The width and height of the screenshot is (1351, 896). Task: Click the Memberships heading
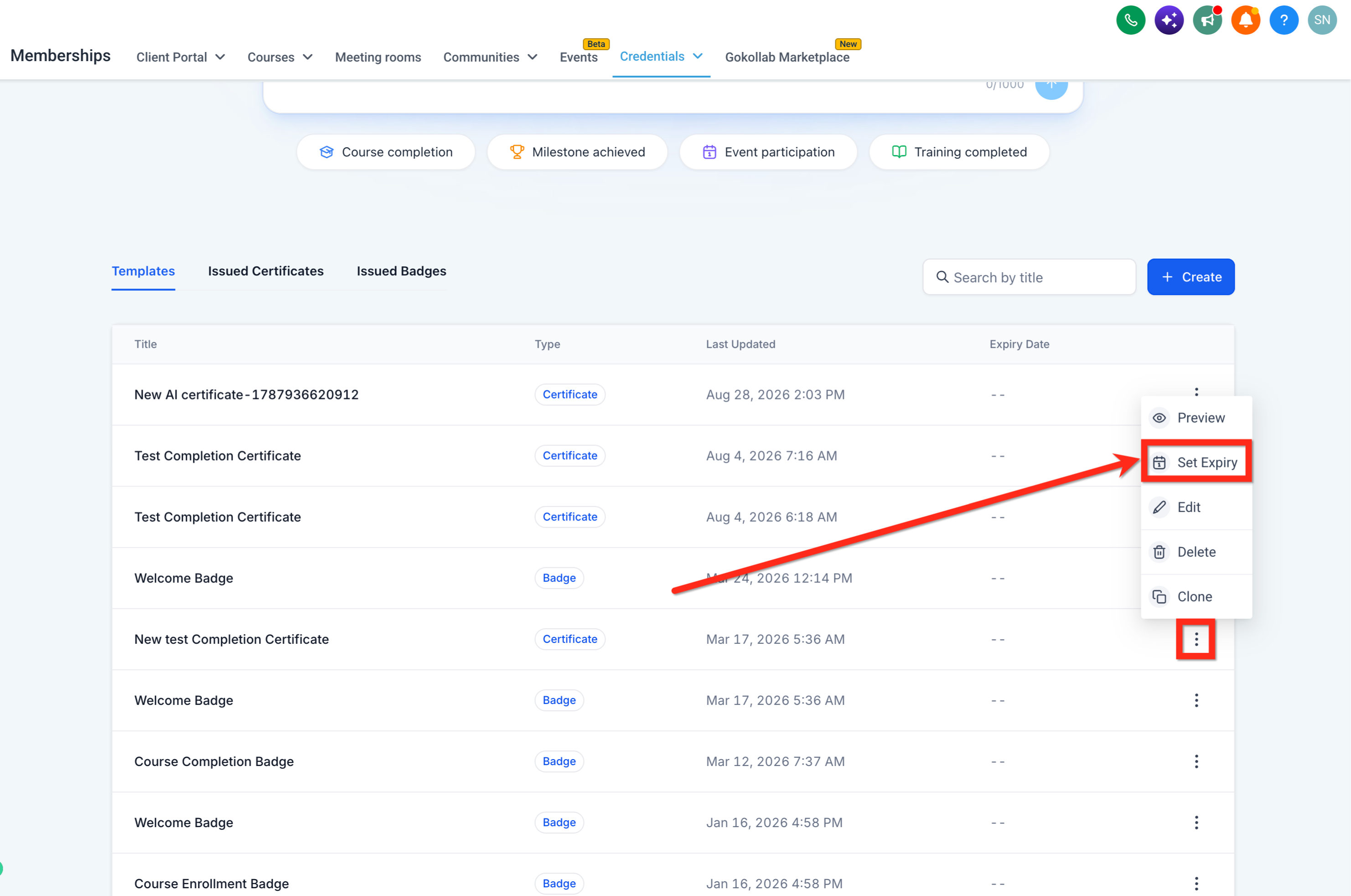(61, 56)
